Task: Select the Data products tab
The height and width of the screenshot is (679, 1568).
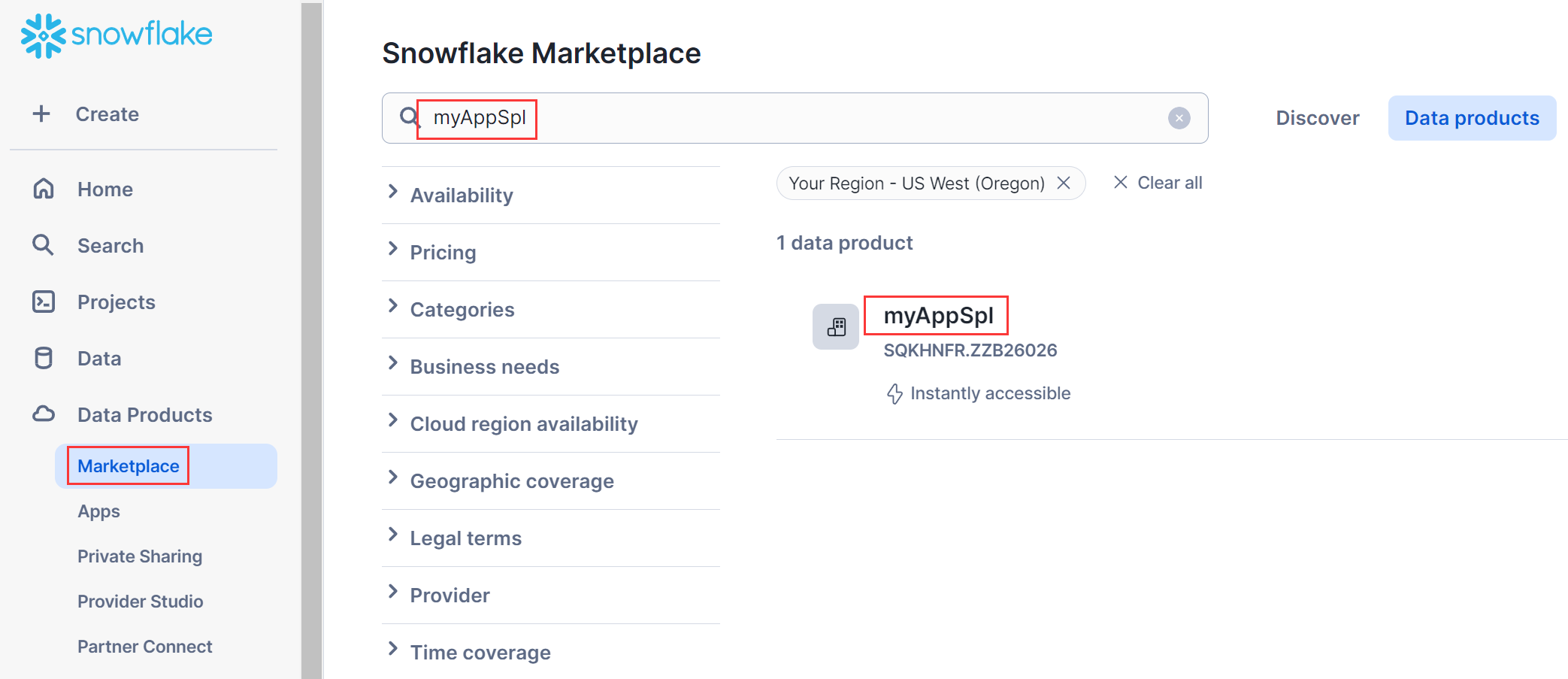Action: [1471, 118]
